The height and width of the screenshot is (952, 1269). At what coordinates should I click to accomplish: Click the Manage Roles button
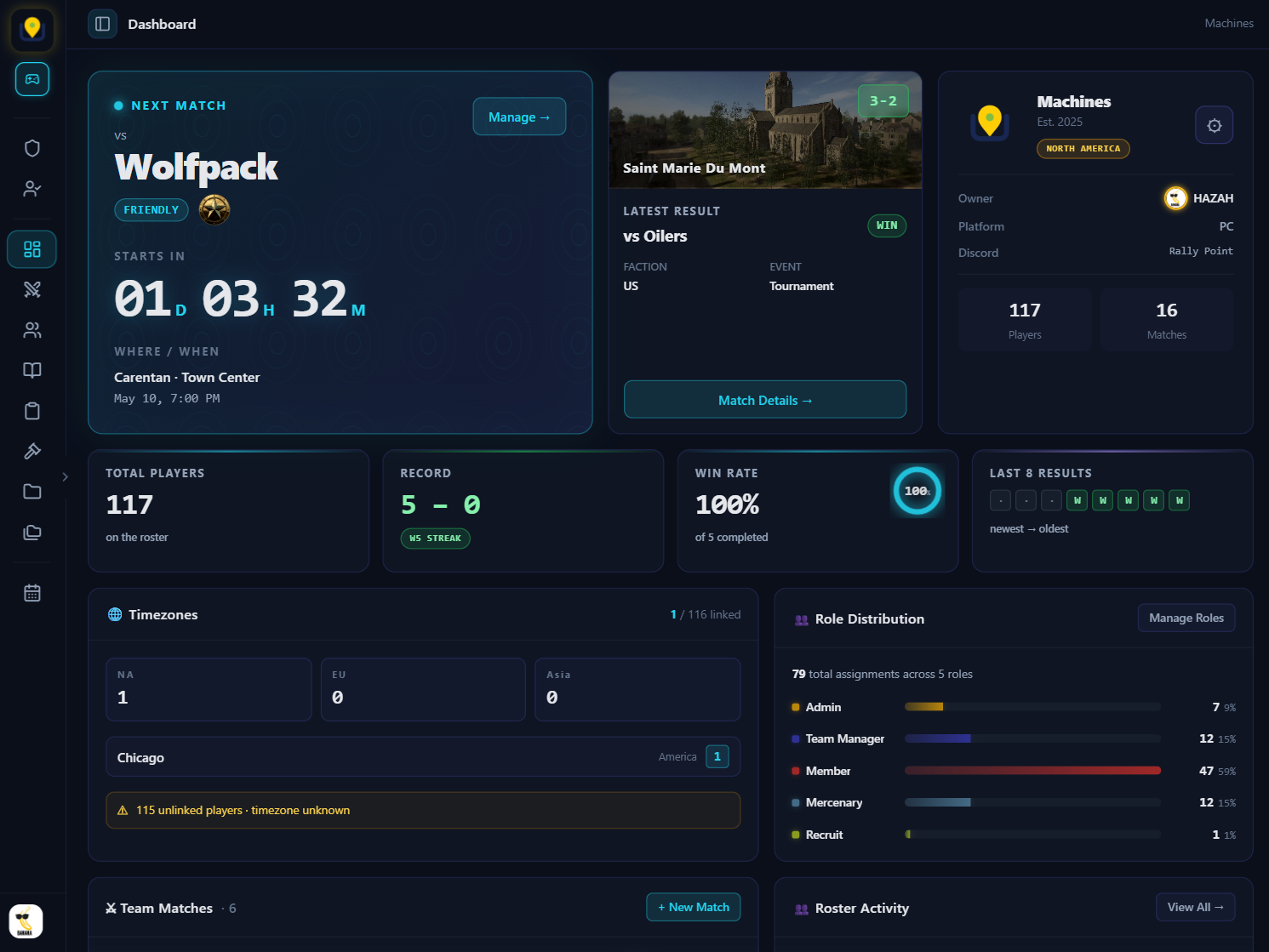point(1186,618)
